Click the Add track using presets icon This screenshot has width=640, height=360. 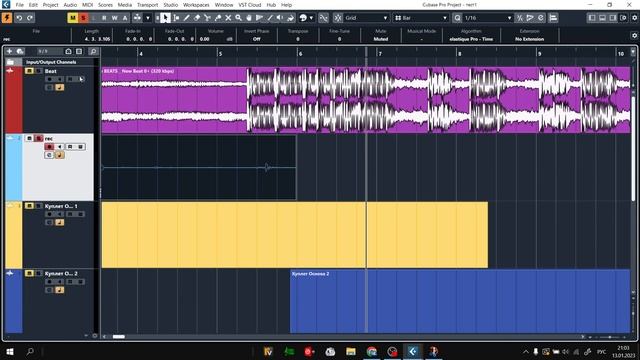(20, 51)
